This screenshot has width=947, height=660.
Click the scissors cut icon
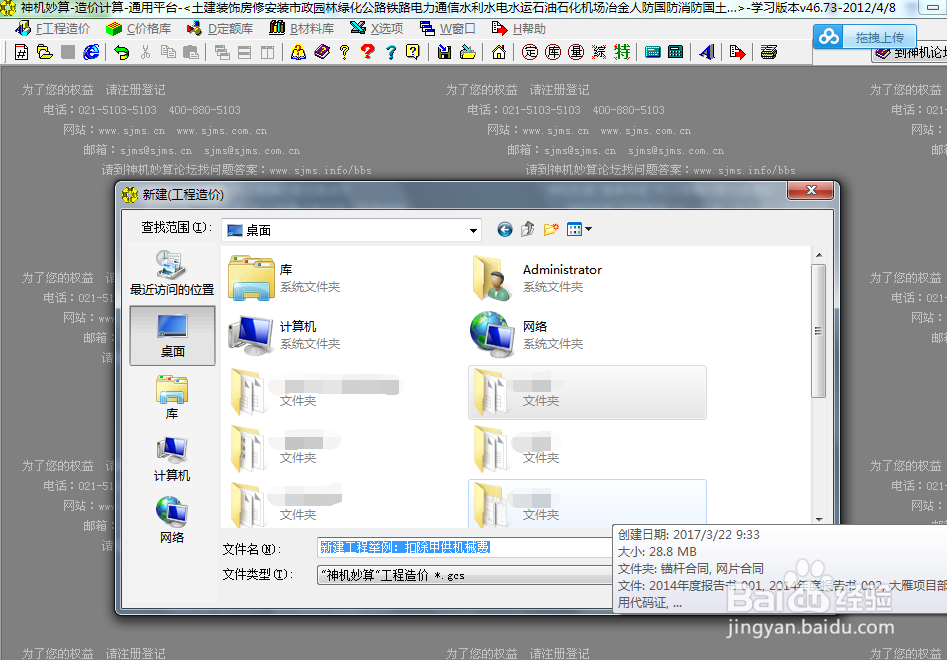pyautogui.click(x=145, y=53)
